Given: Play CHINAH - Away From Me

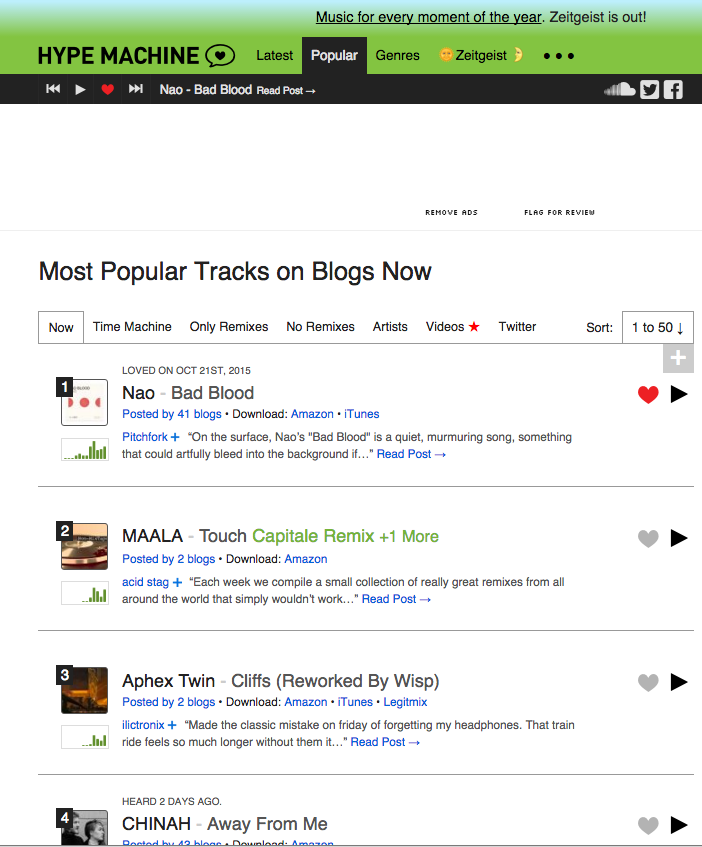Looking at the screenshot, I should (679, 825).
